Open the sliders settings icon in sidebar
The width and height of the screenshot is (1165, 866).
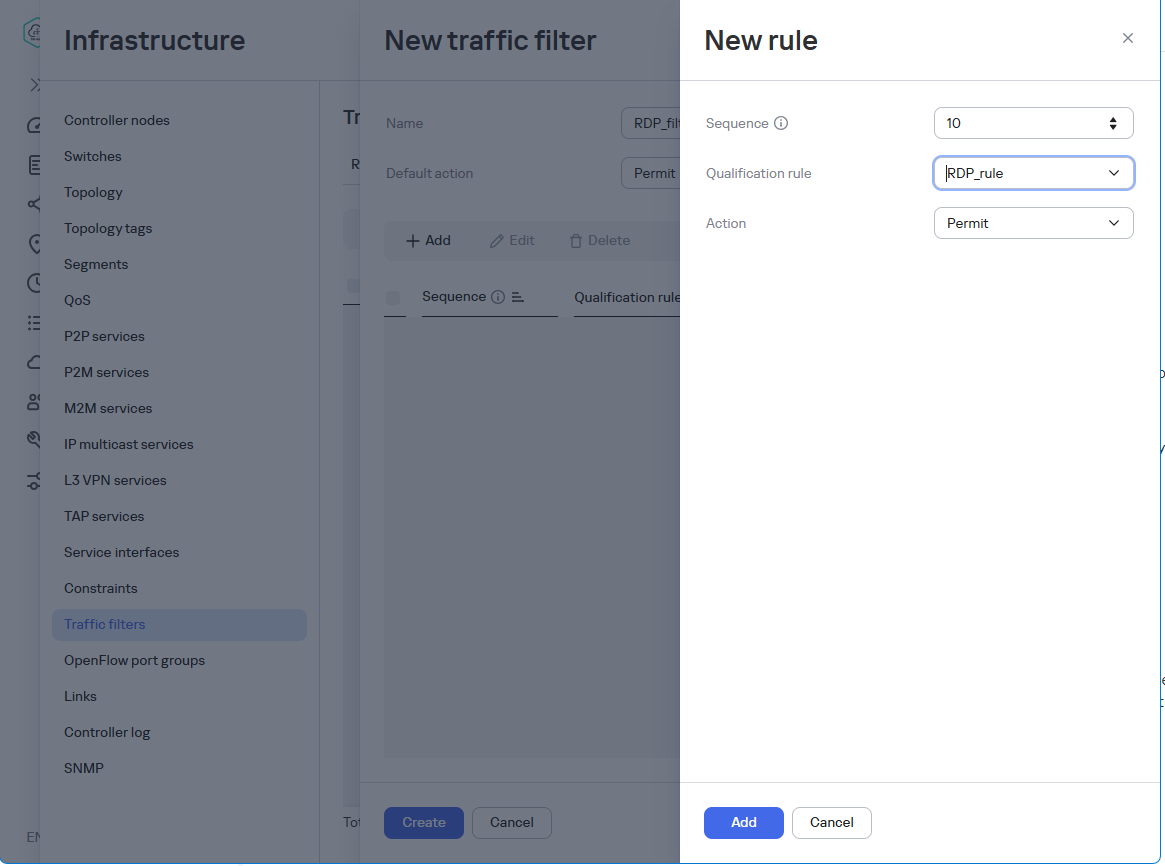tap(34, 481)
